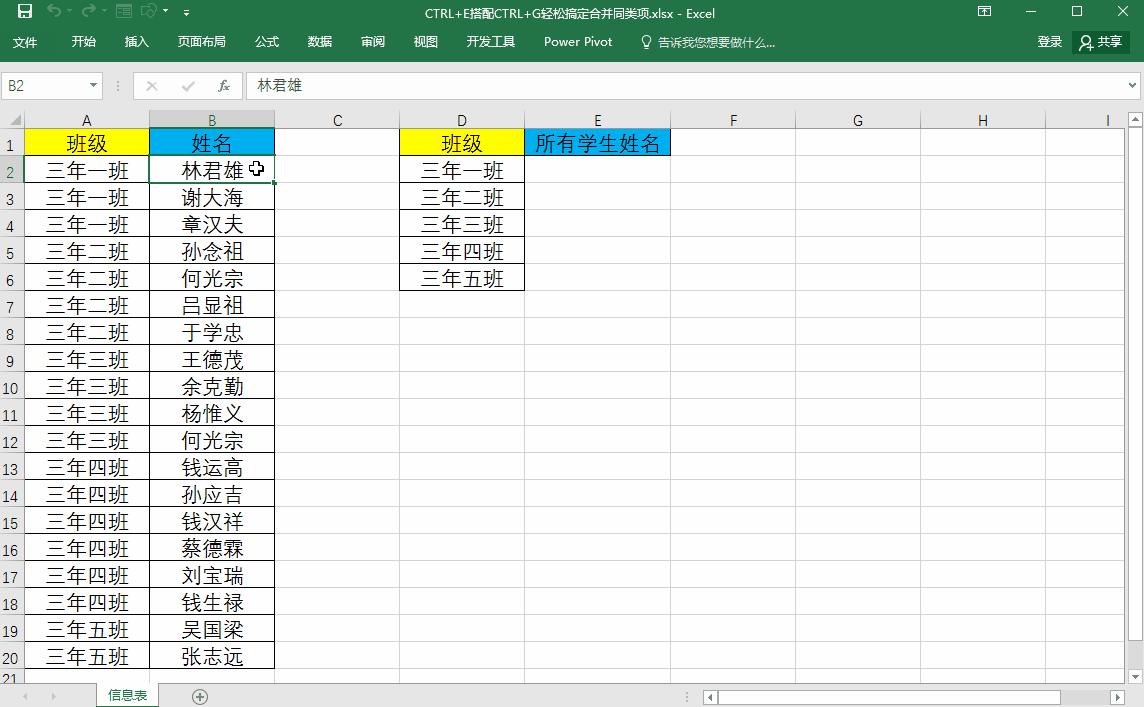Switch to the Power Pivot ribbon tab
This screenshot has width=1144, height=707.
pos(578,42)
